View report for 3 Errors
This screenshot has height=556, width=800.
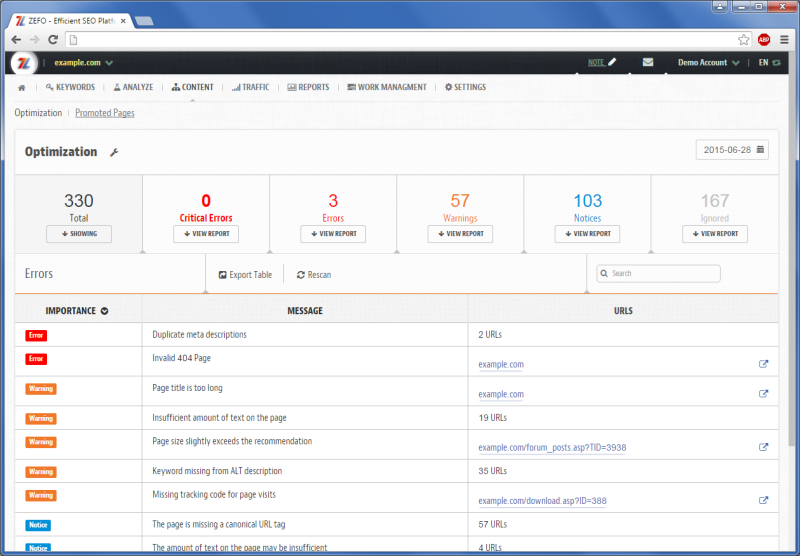pos(333,234)
